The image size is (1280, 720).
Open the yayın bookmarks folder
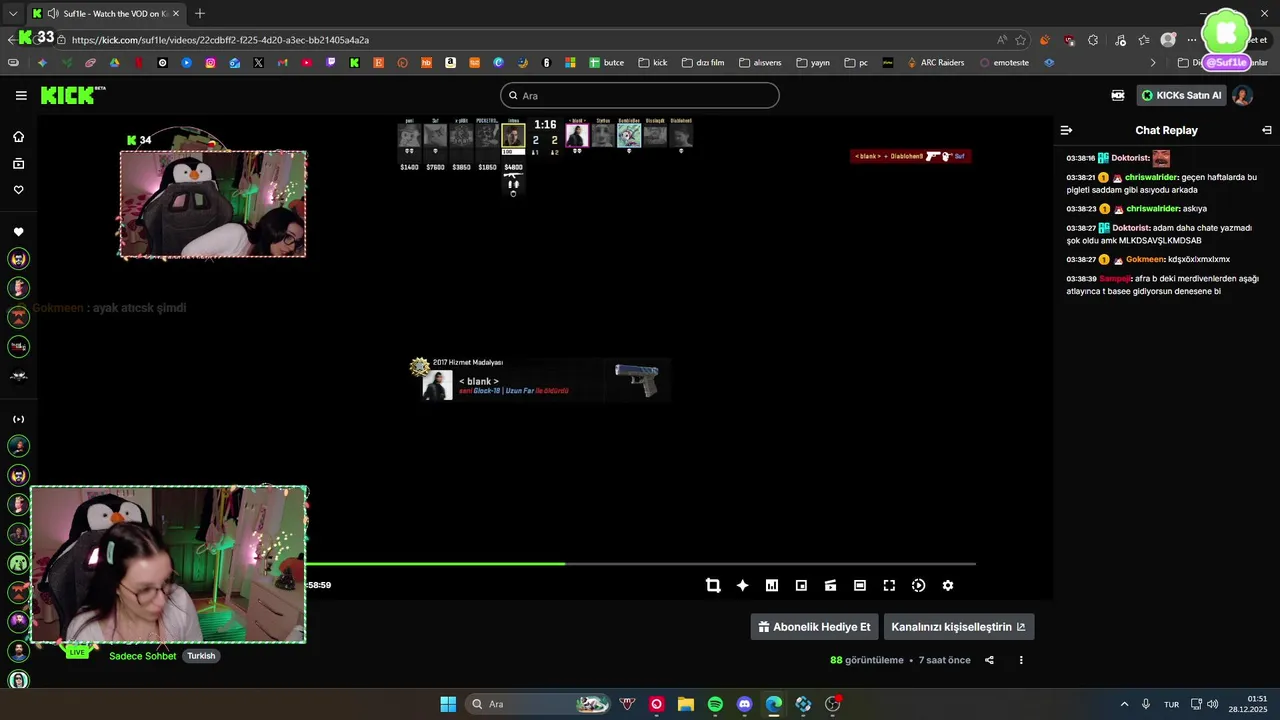[x=813, y=62]
